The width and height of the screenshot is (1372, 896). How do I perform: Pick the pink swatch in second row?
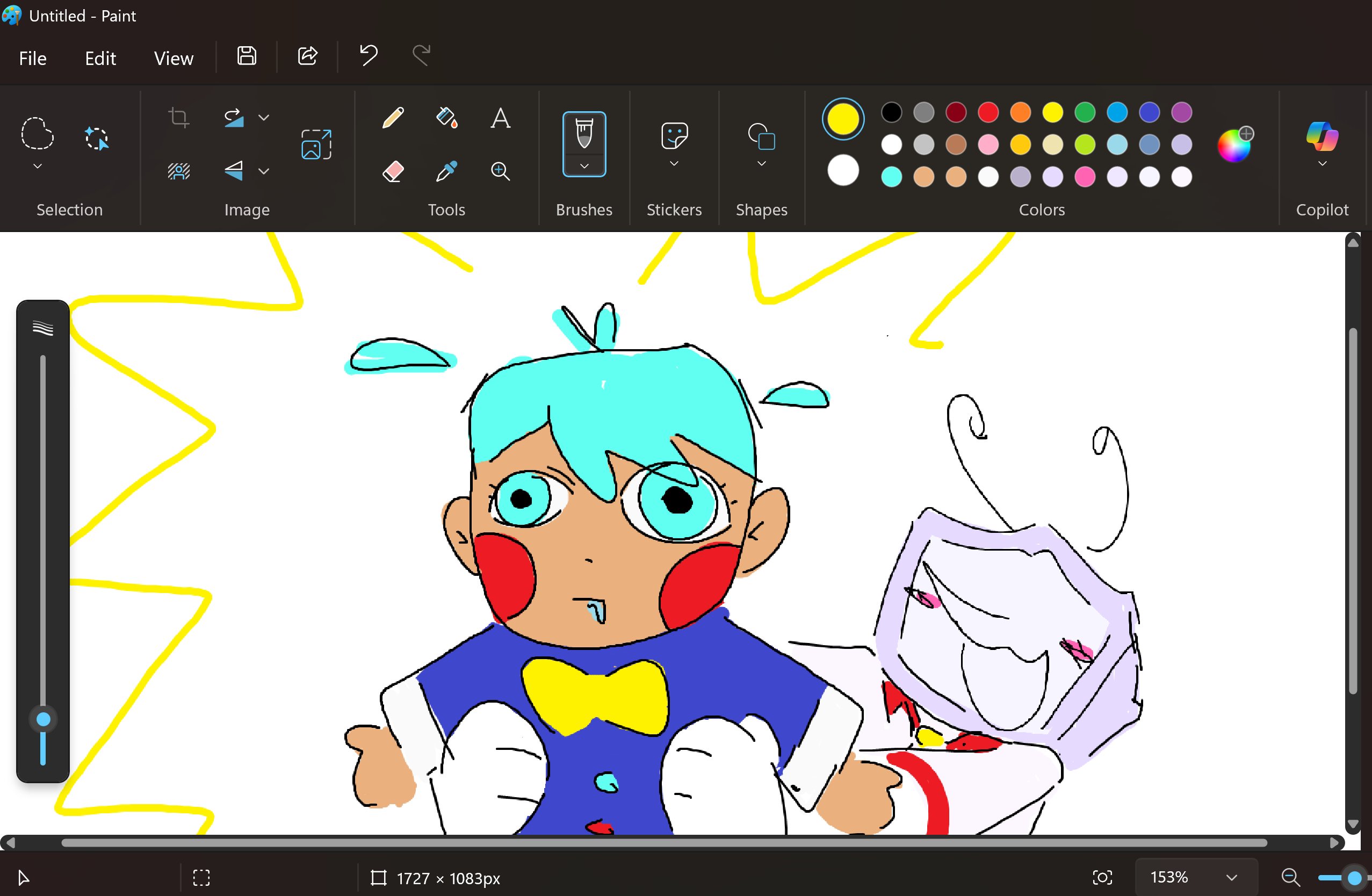(x=988, y=144)
